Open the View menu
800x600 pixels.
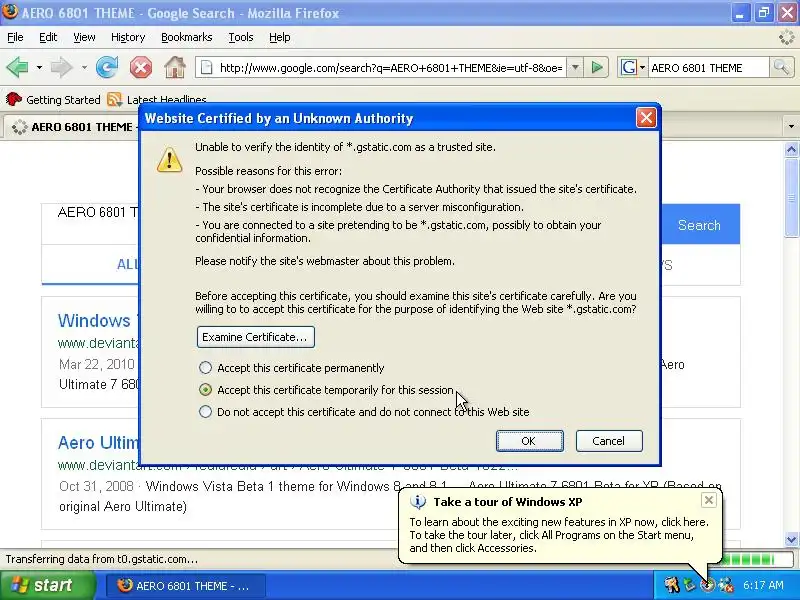click(84, 37)
